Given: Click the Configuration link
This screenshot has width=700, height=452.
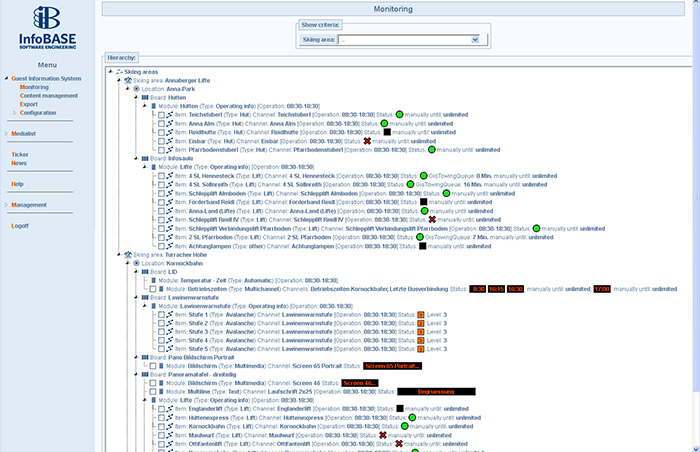Looking at the screenshot, I should (x=38, y=113).
